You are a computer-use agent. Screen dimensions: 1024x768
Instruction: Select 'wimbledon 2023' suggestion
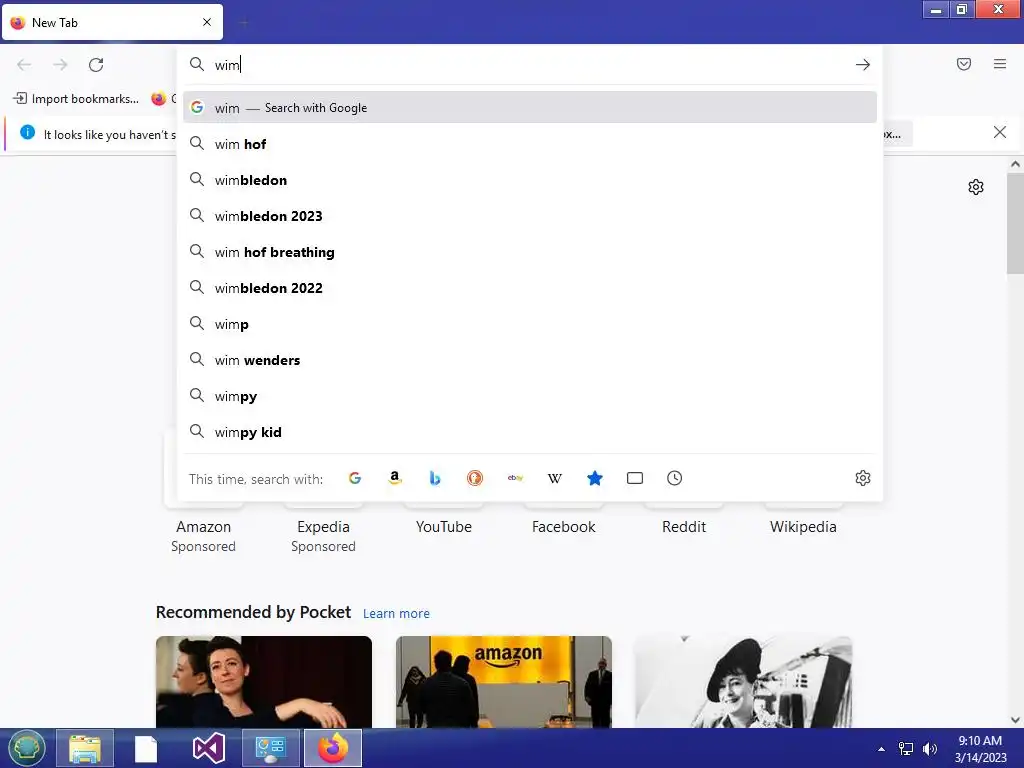pos(530,216)
